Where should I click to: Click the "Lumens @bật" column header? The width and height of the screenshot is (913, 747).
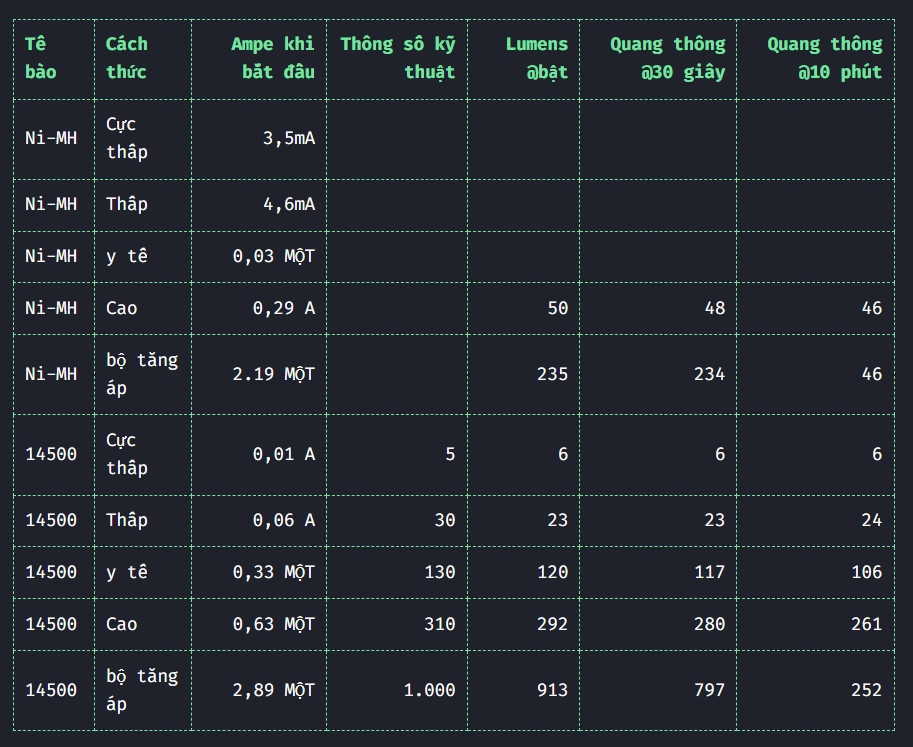pyautogui.click(x=536, y=58)
